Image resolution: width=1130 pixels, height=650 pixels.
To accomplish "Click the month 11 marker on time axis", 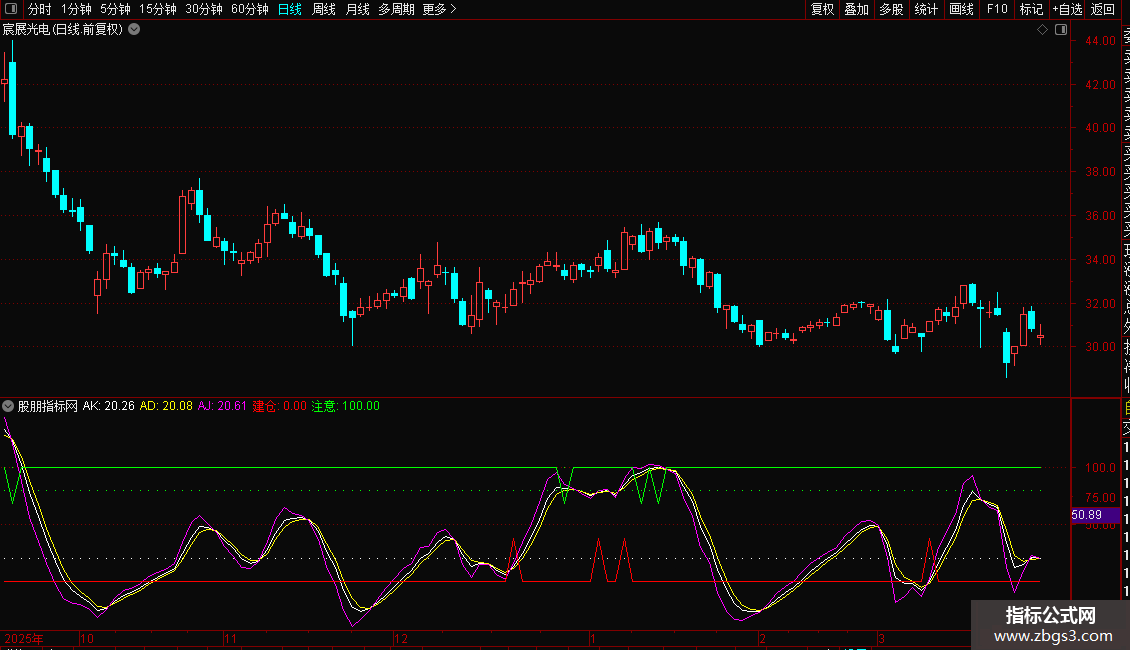I will (230, 638).
